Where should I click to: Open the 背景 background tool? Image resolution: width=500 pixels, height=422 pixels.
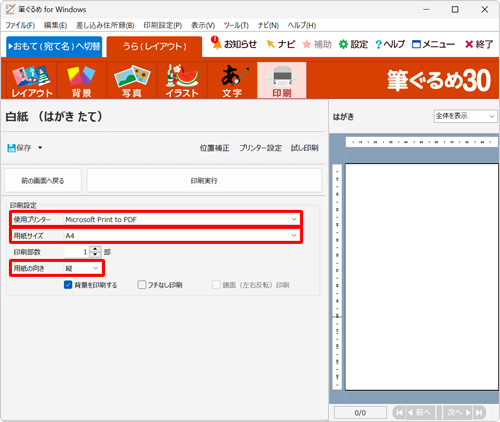click(82, 80)
